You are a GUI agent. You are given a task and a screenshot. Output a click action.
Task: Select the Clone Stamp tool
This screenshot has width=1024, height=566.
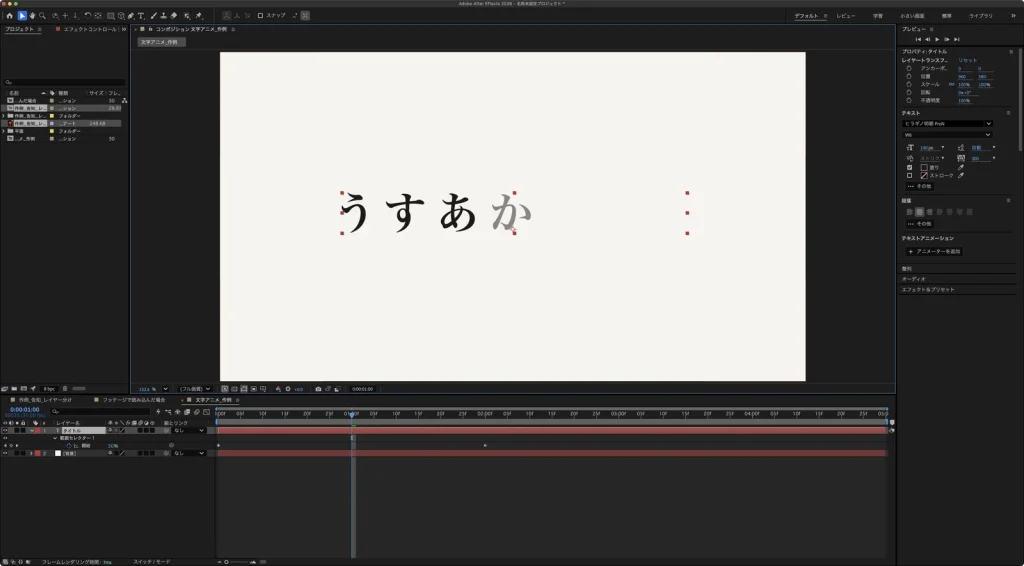point(163,16)
